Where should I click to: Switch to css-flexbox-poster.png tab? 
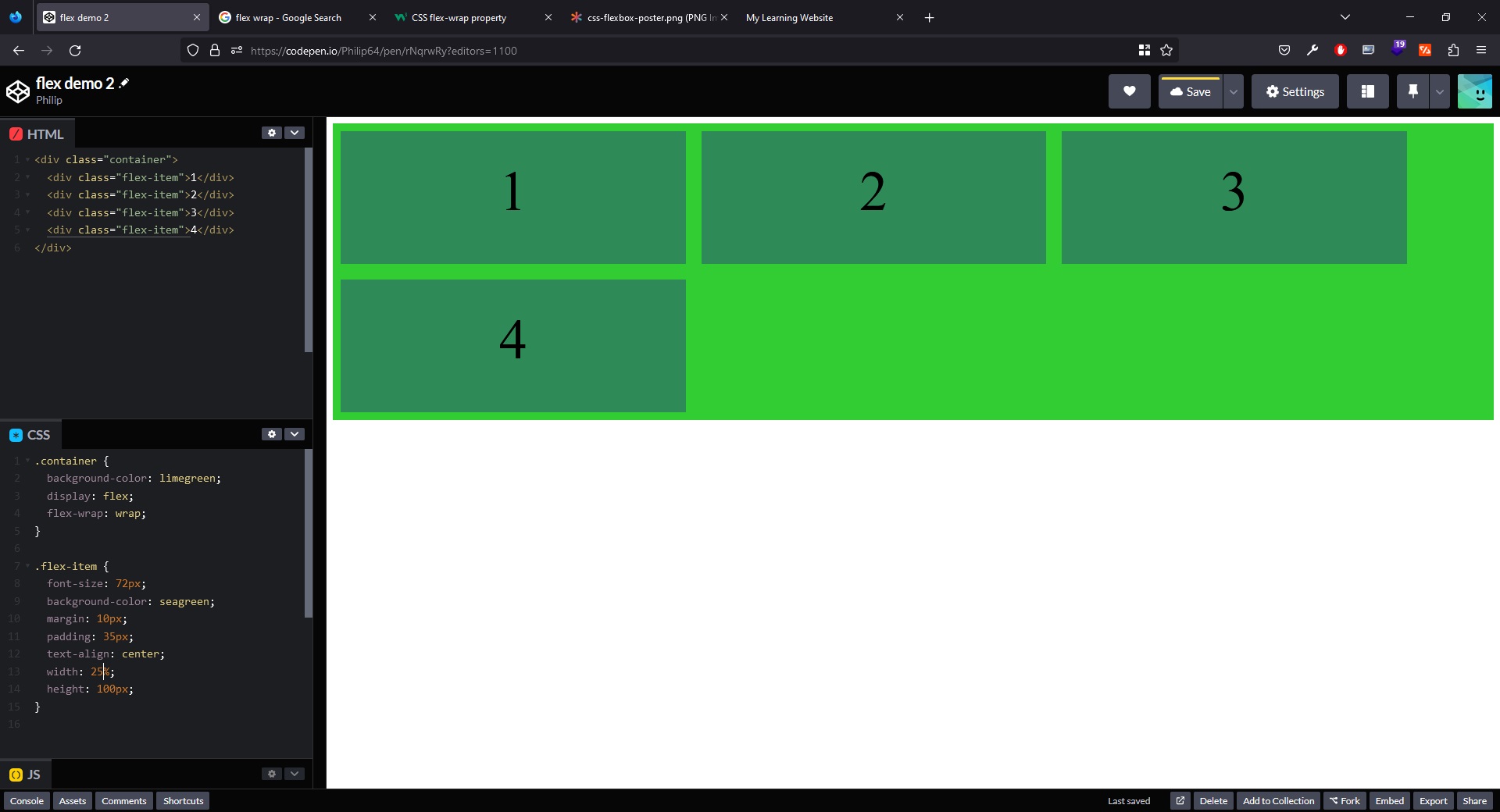(650, 17)
